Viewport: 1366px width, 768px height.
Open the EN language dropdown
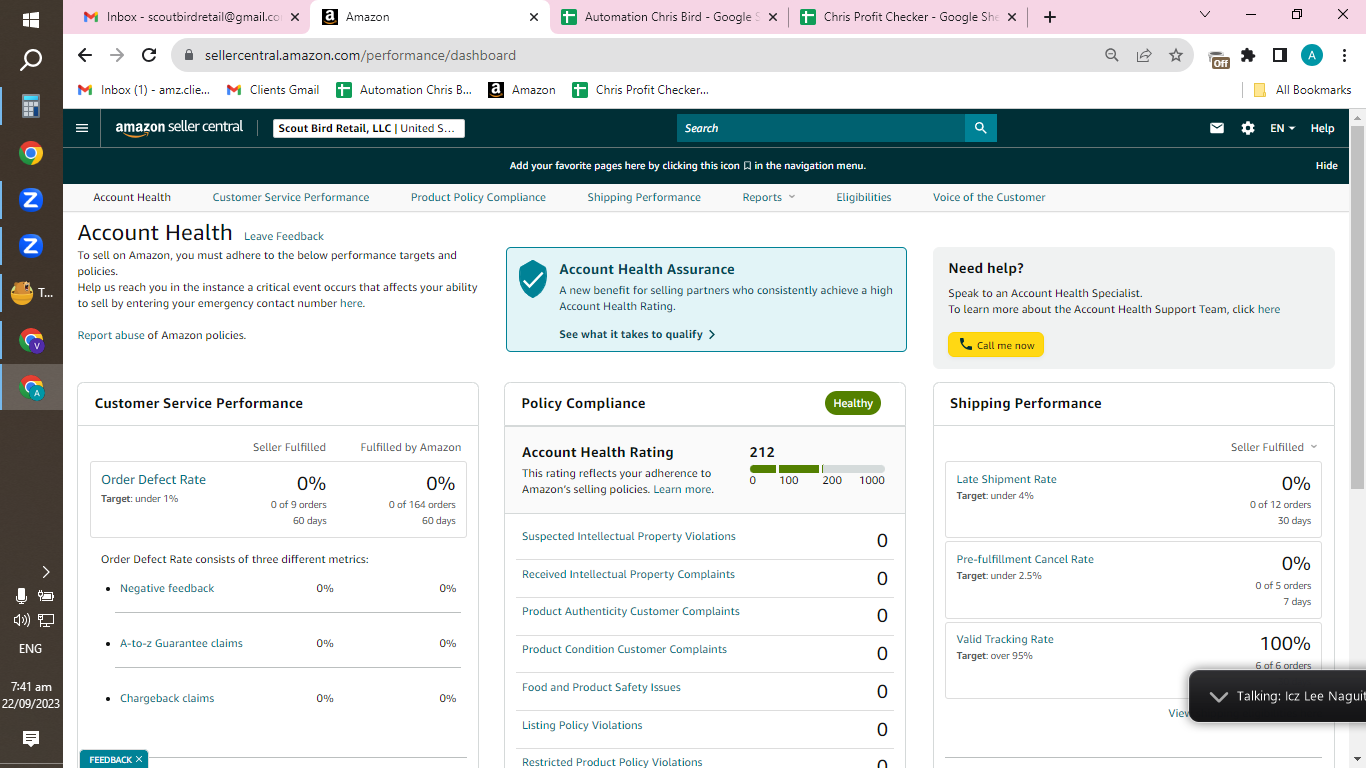point(1282,128)
